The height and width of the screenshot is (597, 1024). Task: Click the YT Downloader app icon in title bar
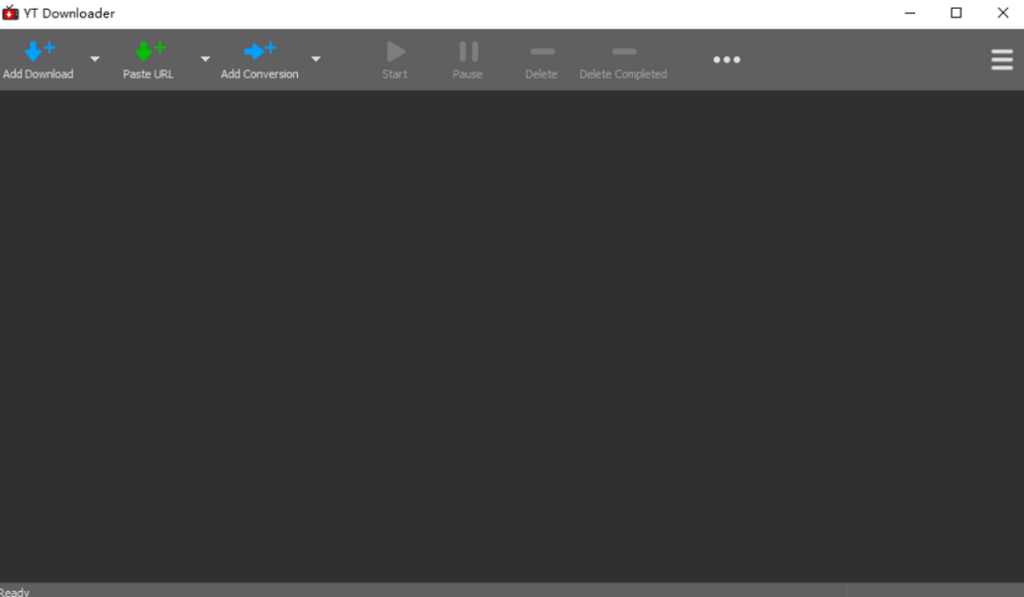pyautogui.click(x=11, y=14)
